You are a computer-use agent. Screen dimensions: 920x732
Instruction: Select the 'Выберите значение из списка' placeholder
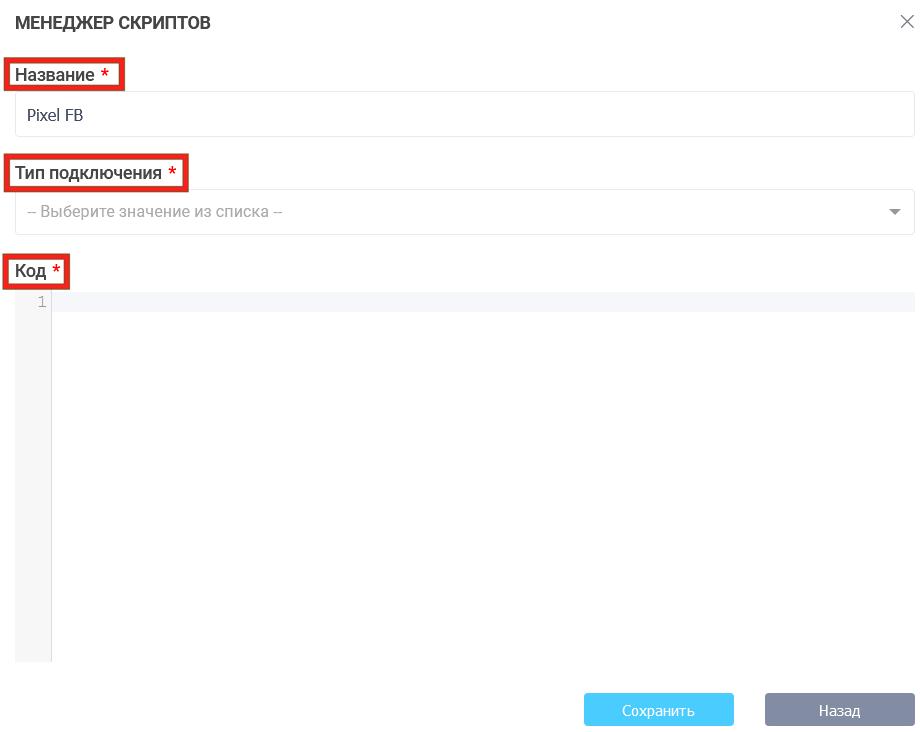tap(155, 212)
